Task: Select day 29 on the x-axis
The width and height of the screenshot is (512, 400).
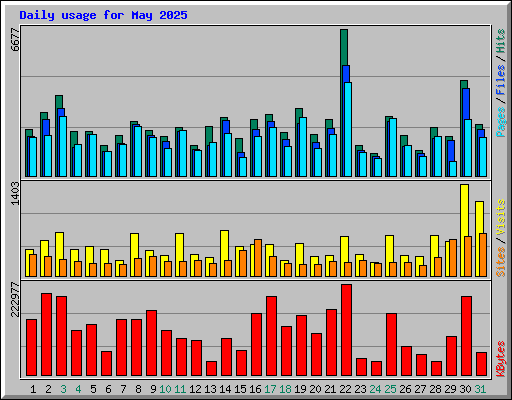Action: [x=450, y=389]
